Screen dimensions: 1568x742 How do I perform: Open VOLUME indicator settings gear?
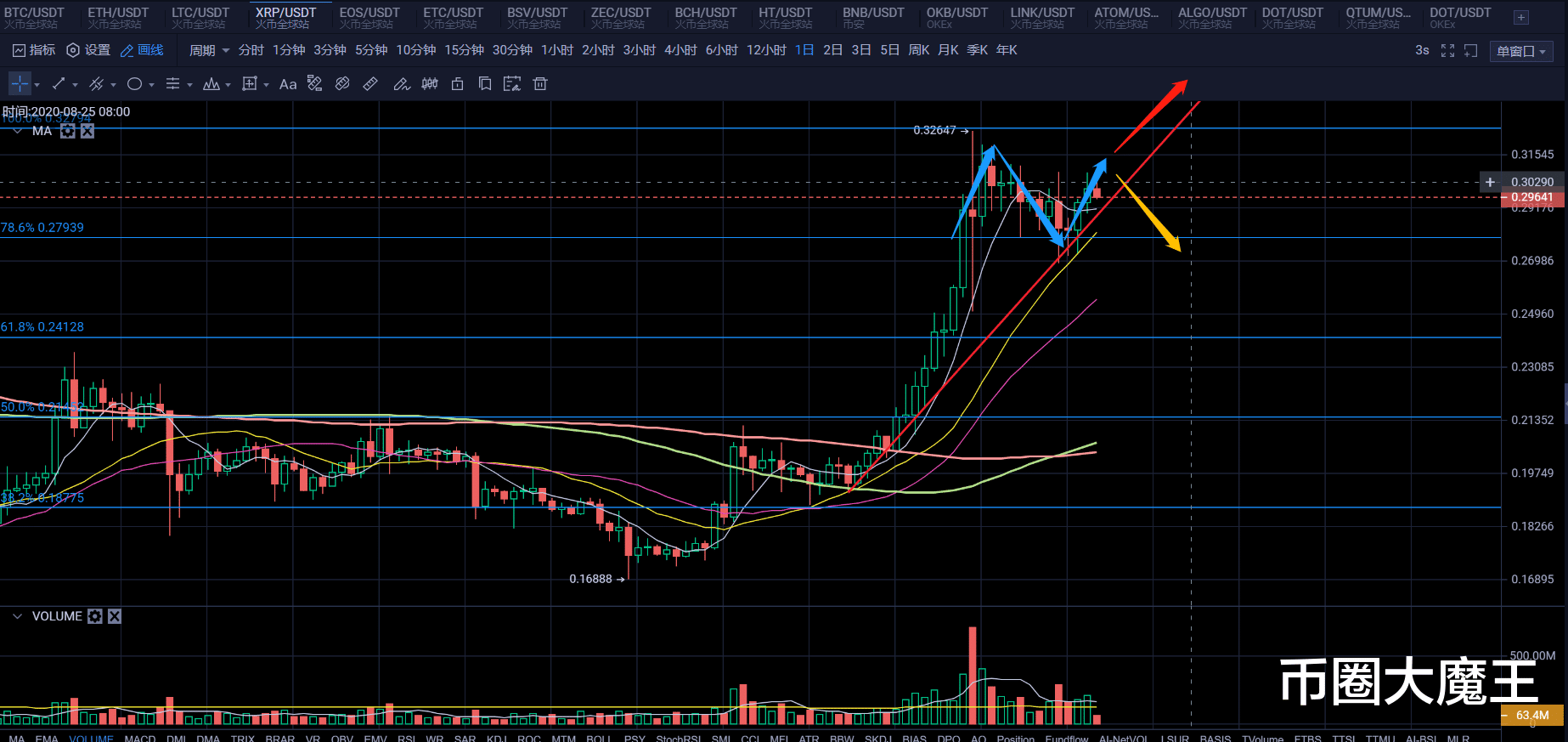pyautogui.click(x=95, y=616)
